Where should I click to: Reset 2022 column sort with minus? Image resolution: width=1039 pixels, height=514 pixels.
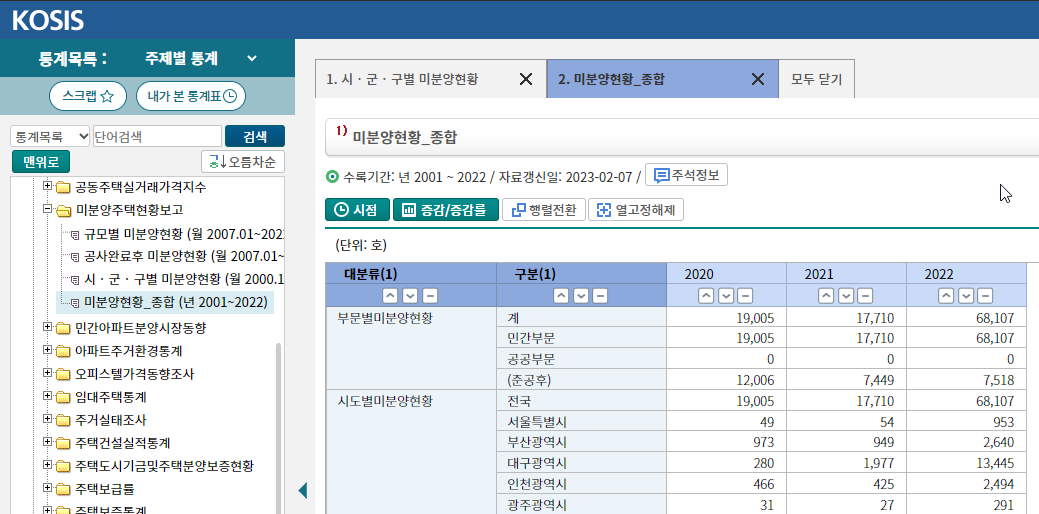tap(985, 296)
